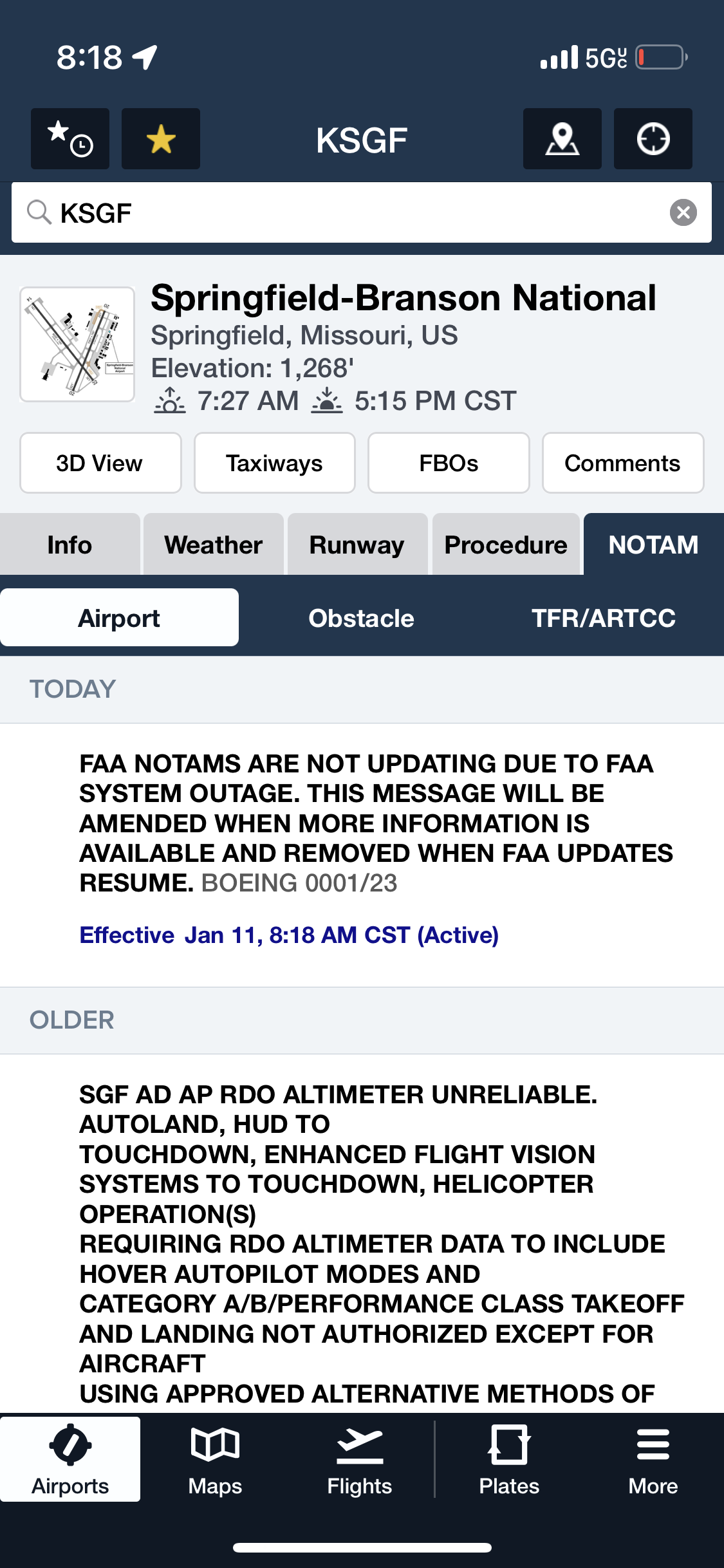Screen dimensions: 724x1568
Task: Tap the nearest airport crosshair icon
Action: point(653,139)
